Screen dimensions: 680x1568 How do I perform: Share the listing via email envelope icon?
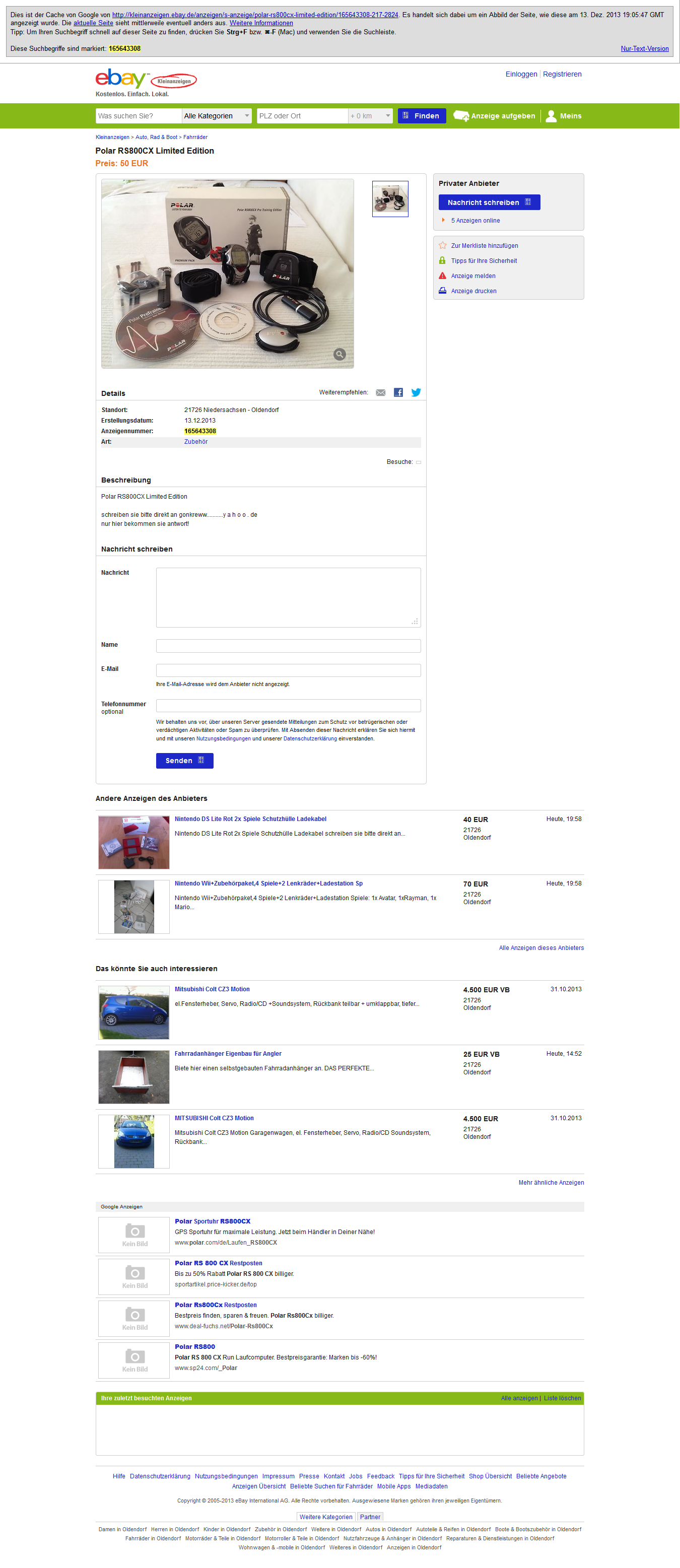380,392
